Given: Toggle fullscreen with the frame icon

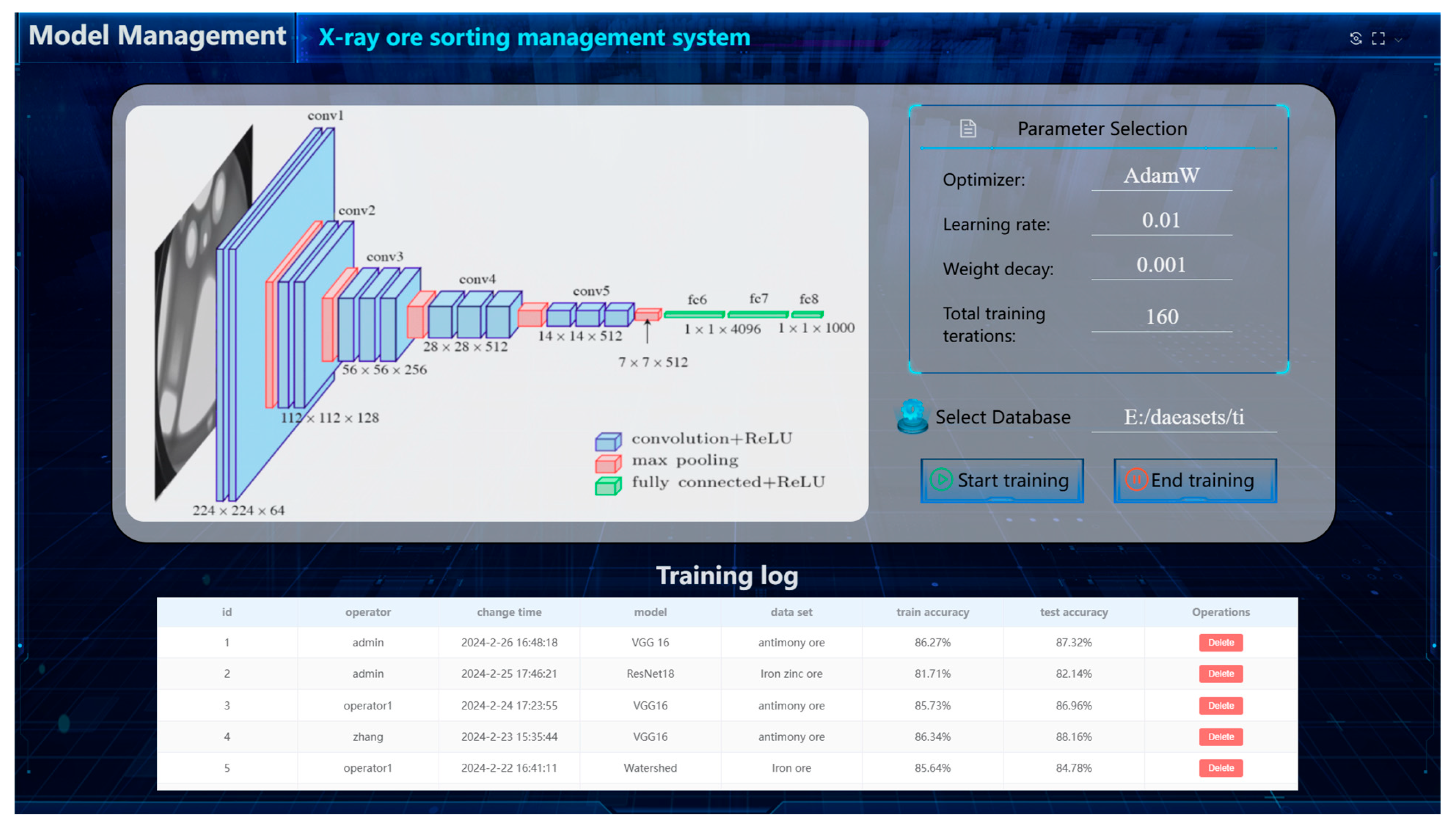Looking at the screenshot, I should coord(1378,39).
